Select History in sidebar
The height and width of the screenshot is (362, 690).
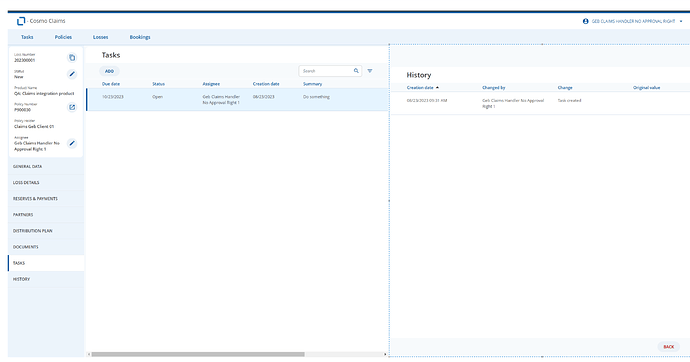click(x=46, y=279)
